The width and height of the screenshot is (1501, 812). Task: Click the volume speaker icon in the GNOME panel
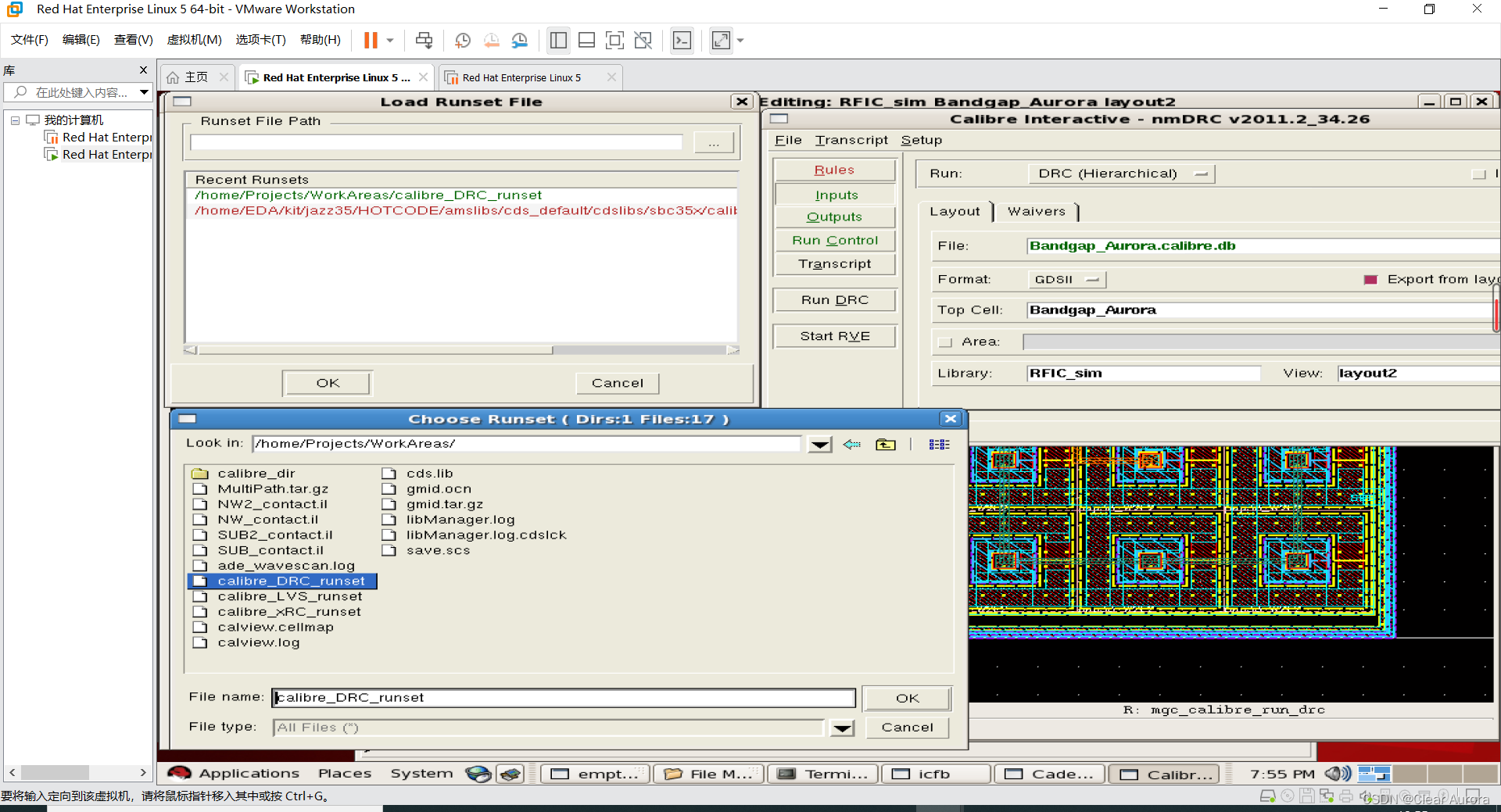(x=1338, y=774)
